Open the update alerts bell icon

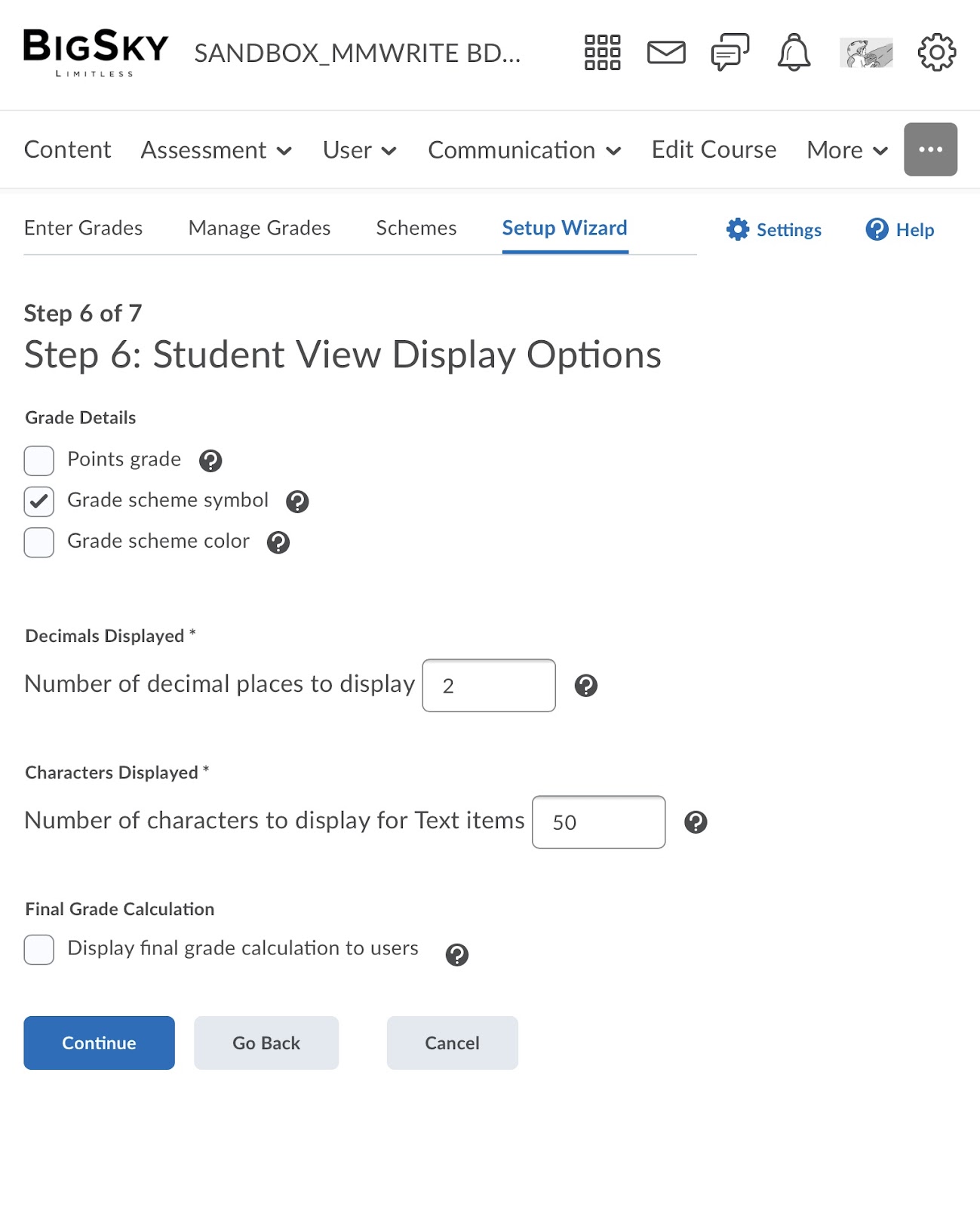click(x=794, y=53)
